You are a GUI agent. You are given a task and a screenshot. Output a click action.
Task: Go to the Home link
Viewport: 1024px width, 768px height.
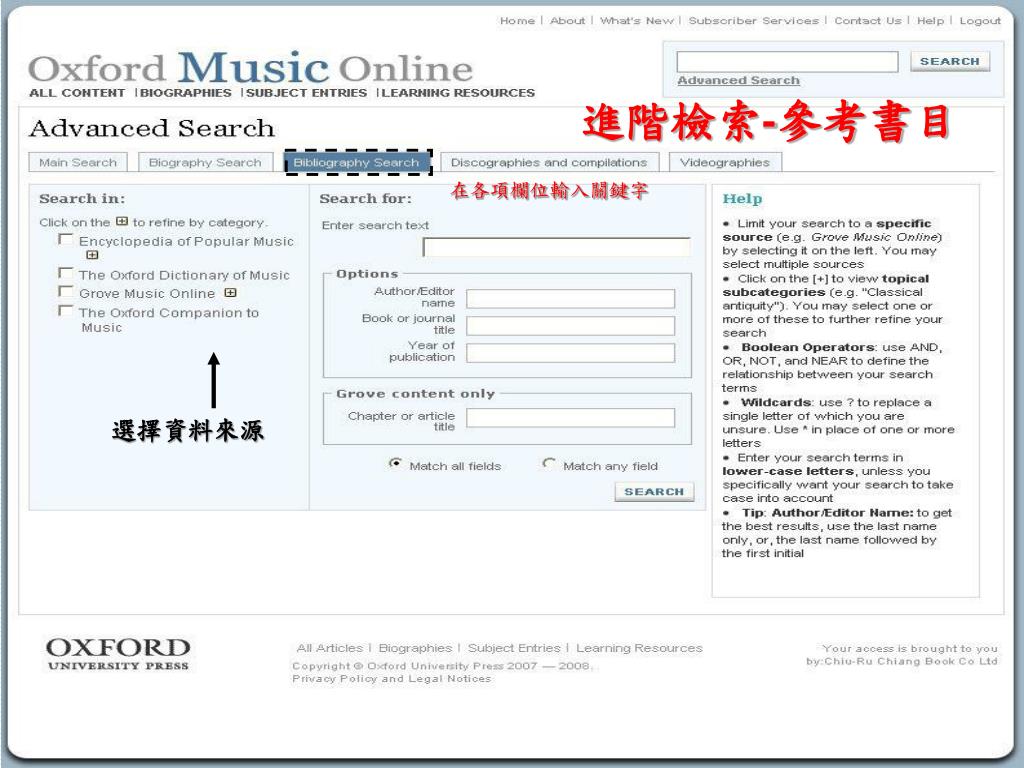[x=517, y=21]
